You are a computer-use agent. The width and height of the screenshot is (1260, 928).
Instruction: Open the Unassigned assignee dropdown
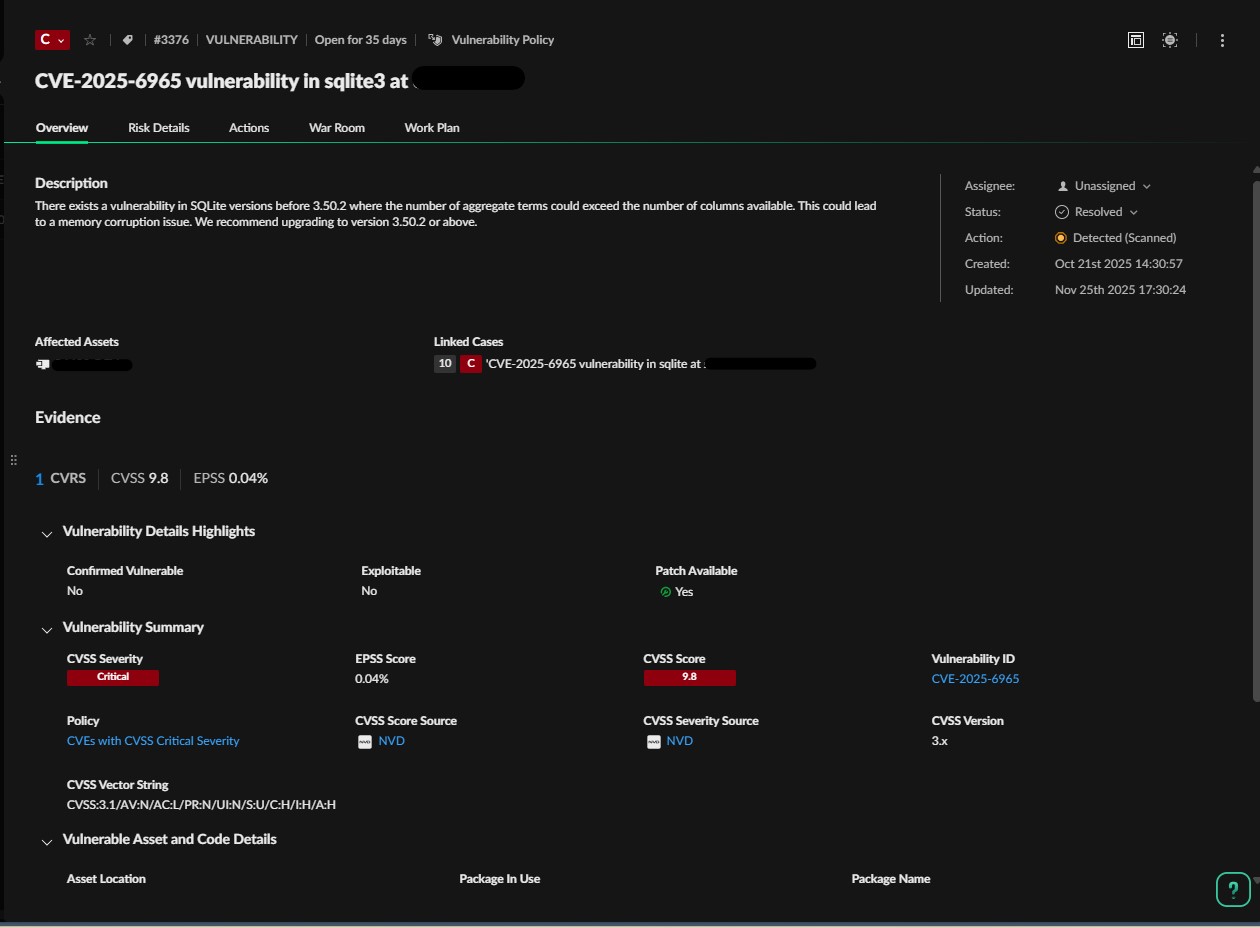[x=1104, y=186]
